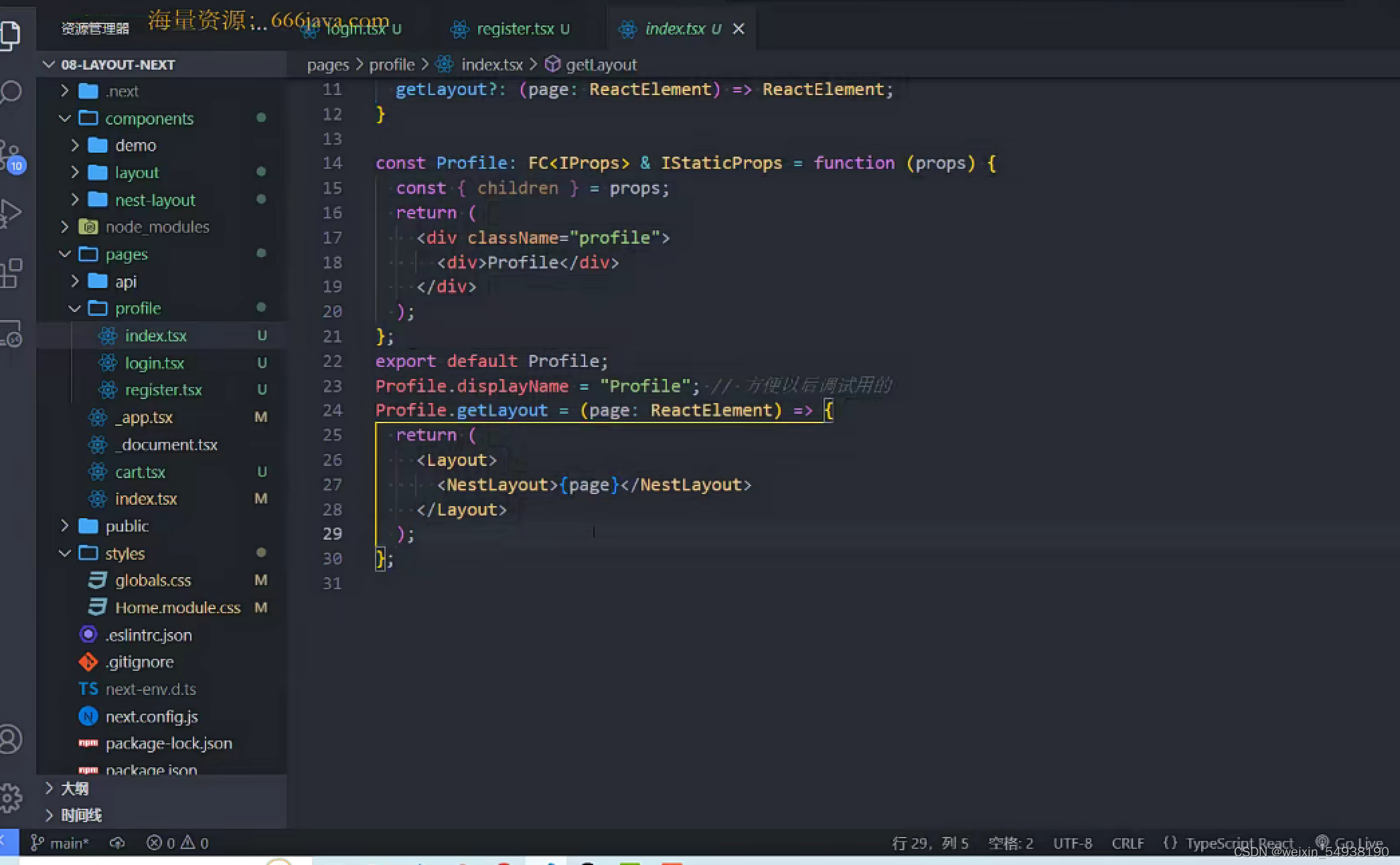Open pages root index.tsx marked M
Viewport: 1400px width, 865px height.
[161, 499]
